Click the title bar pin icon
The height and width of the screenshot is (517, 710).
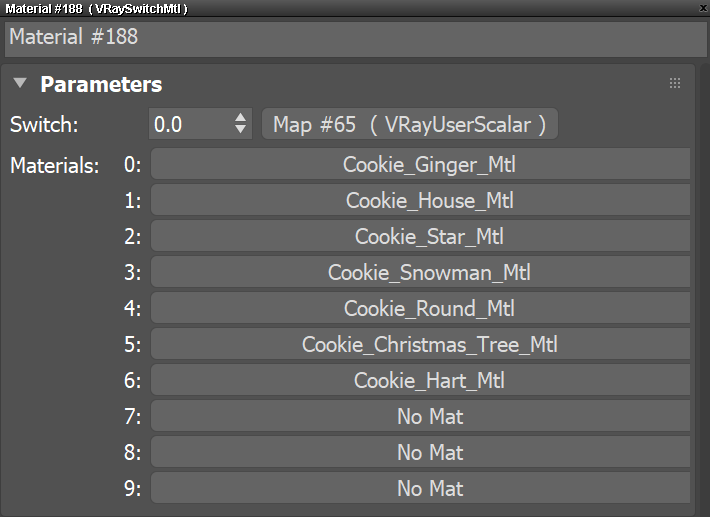[701, 8]
